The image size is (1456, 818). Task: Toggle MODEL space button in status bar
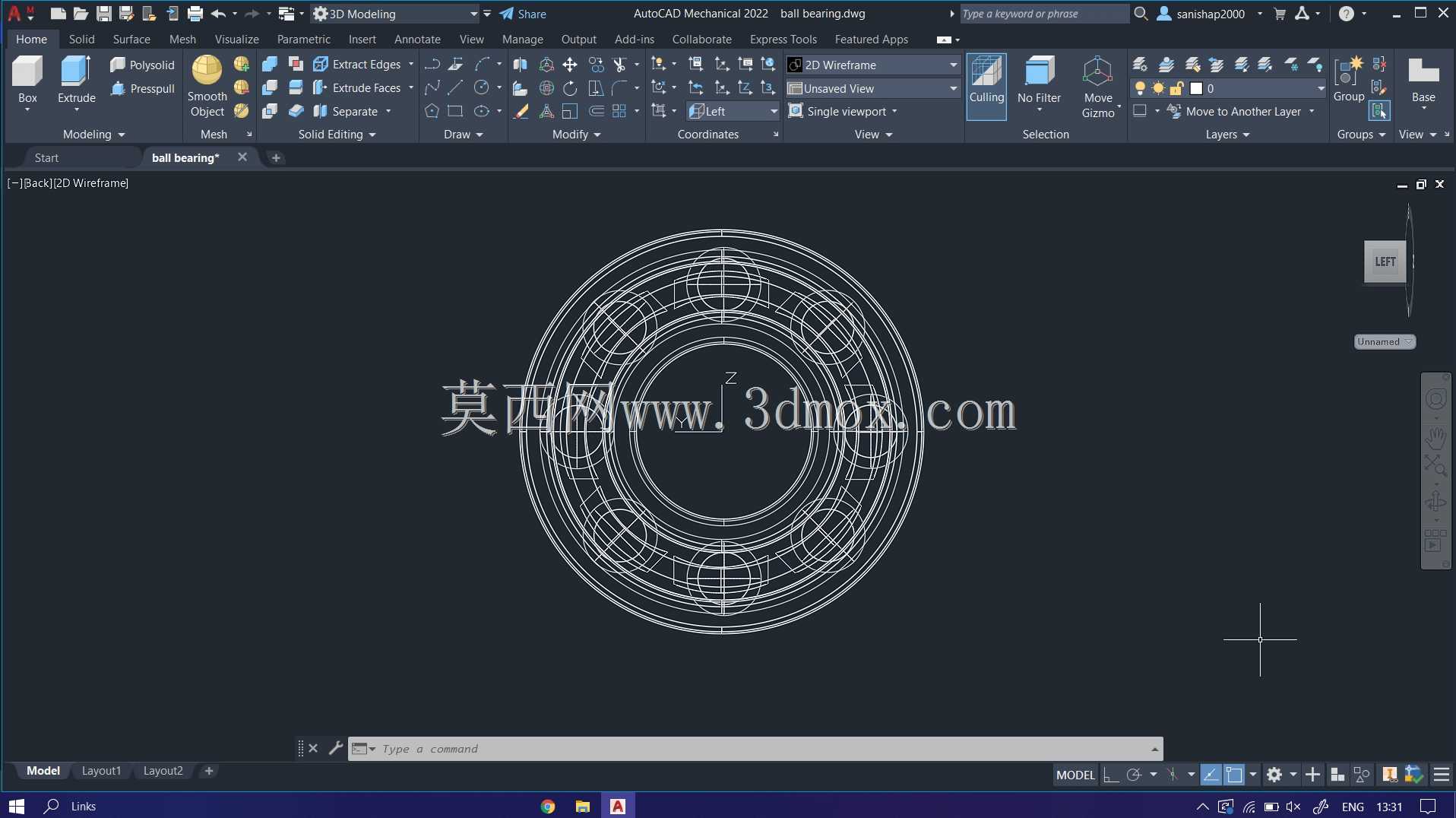(x=1075, y=775)
